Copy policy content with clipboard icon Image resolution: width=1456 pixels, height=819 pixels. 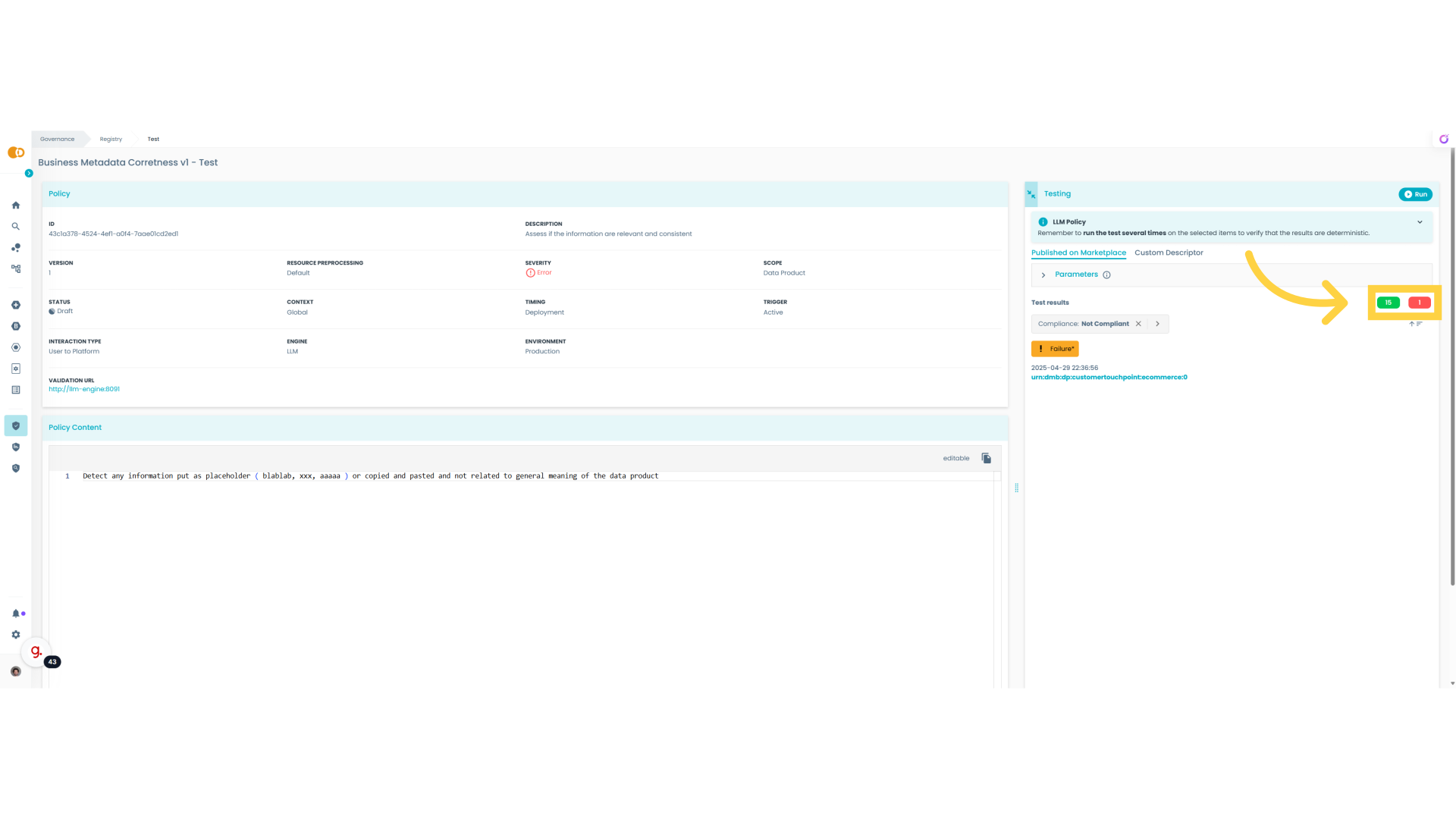(x=987, y=458)
